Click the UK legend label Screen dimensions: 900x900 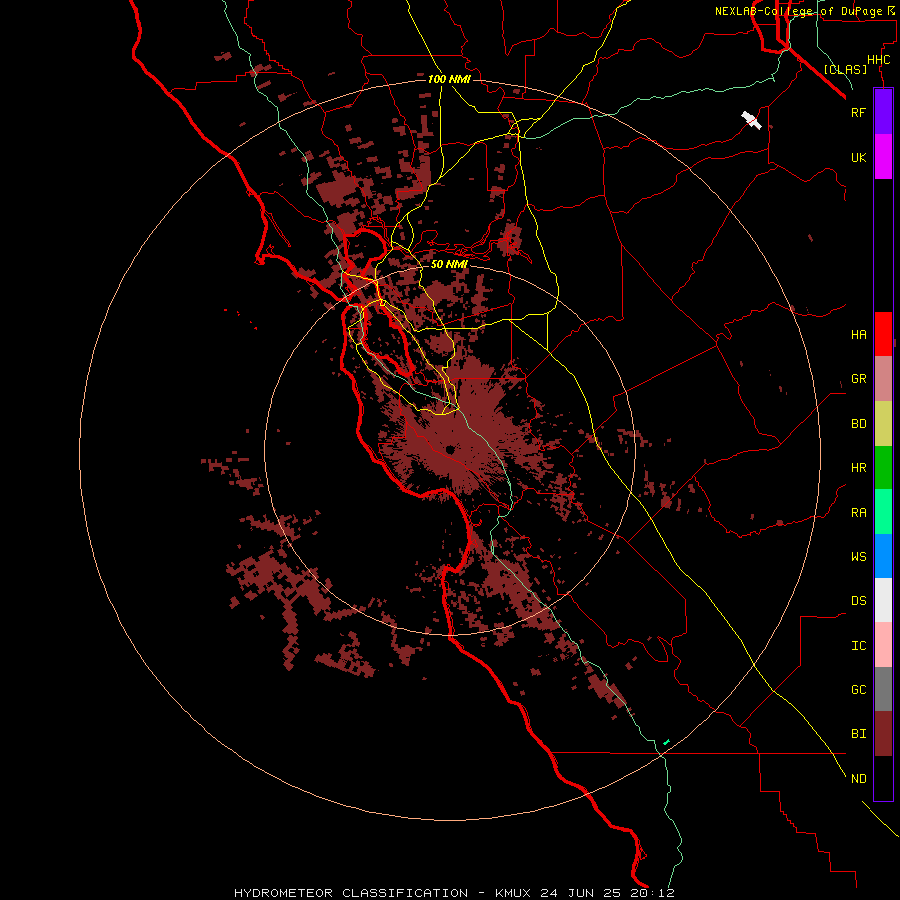point(858,158)
